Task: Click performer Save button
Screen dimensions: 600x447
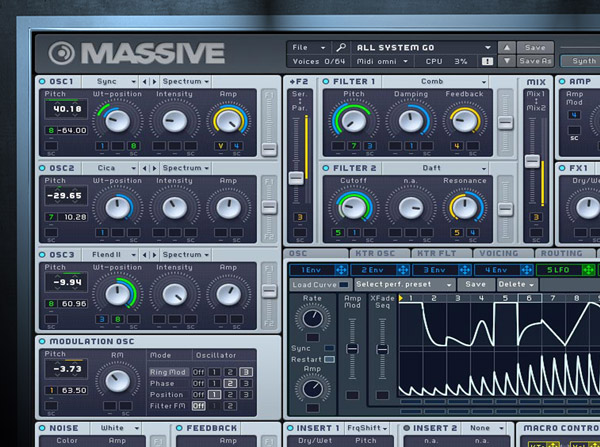Action: [475, 285]
